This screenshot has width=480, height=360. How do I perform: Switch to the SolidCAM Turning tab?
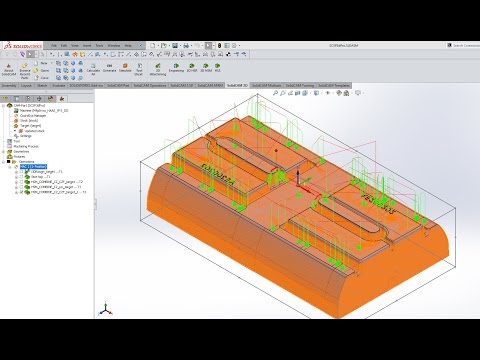coord(300,86)
